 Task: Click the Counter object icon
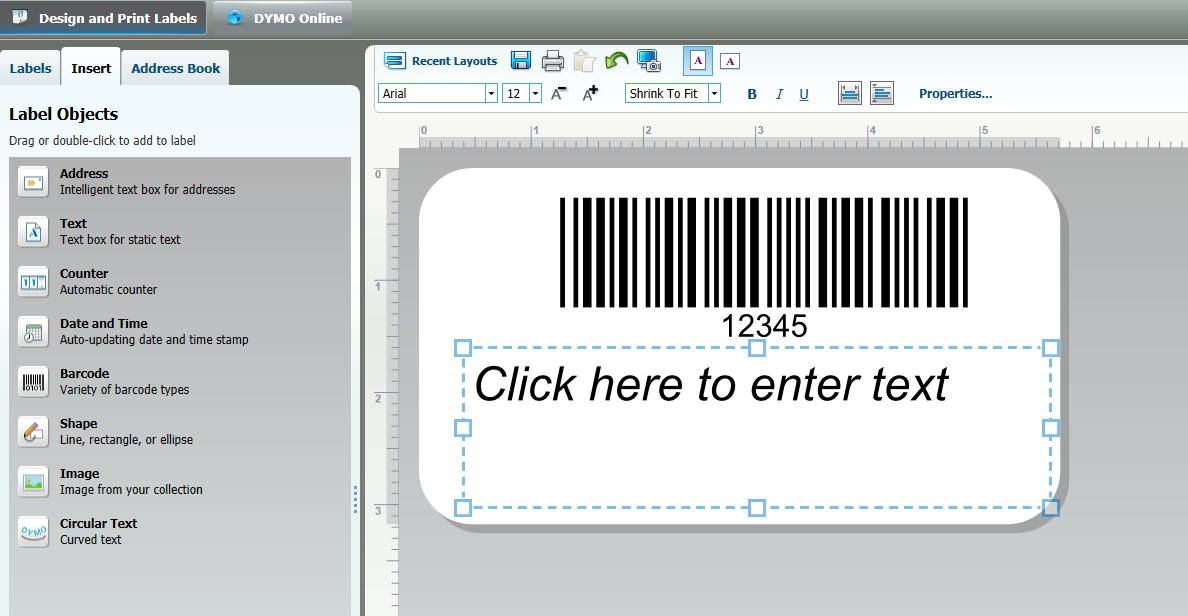pos(33,283)
